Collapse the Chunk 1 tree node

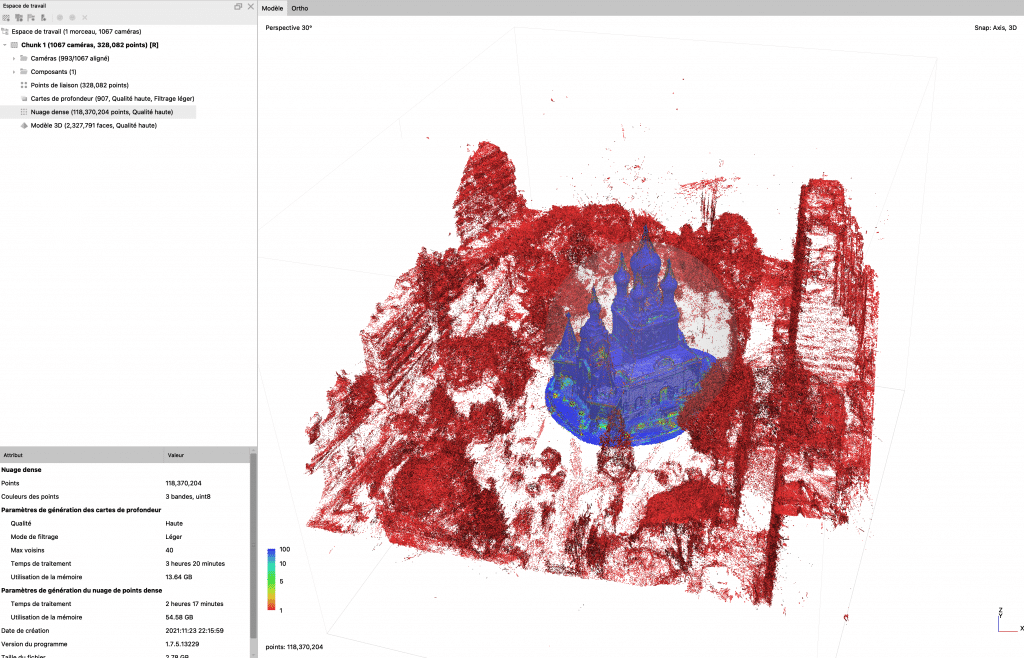coord(5,45)
